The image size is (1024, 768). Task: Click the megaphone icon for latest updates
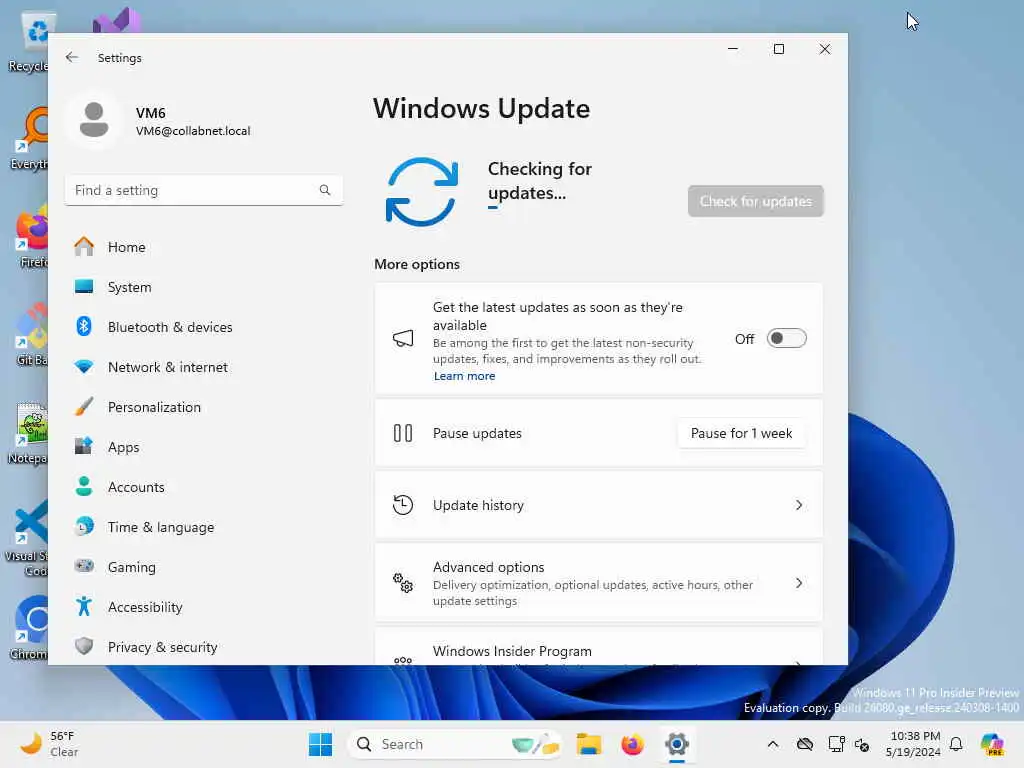[403, 338]
